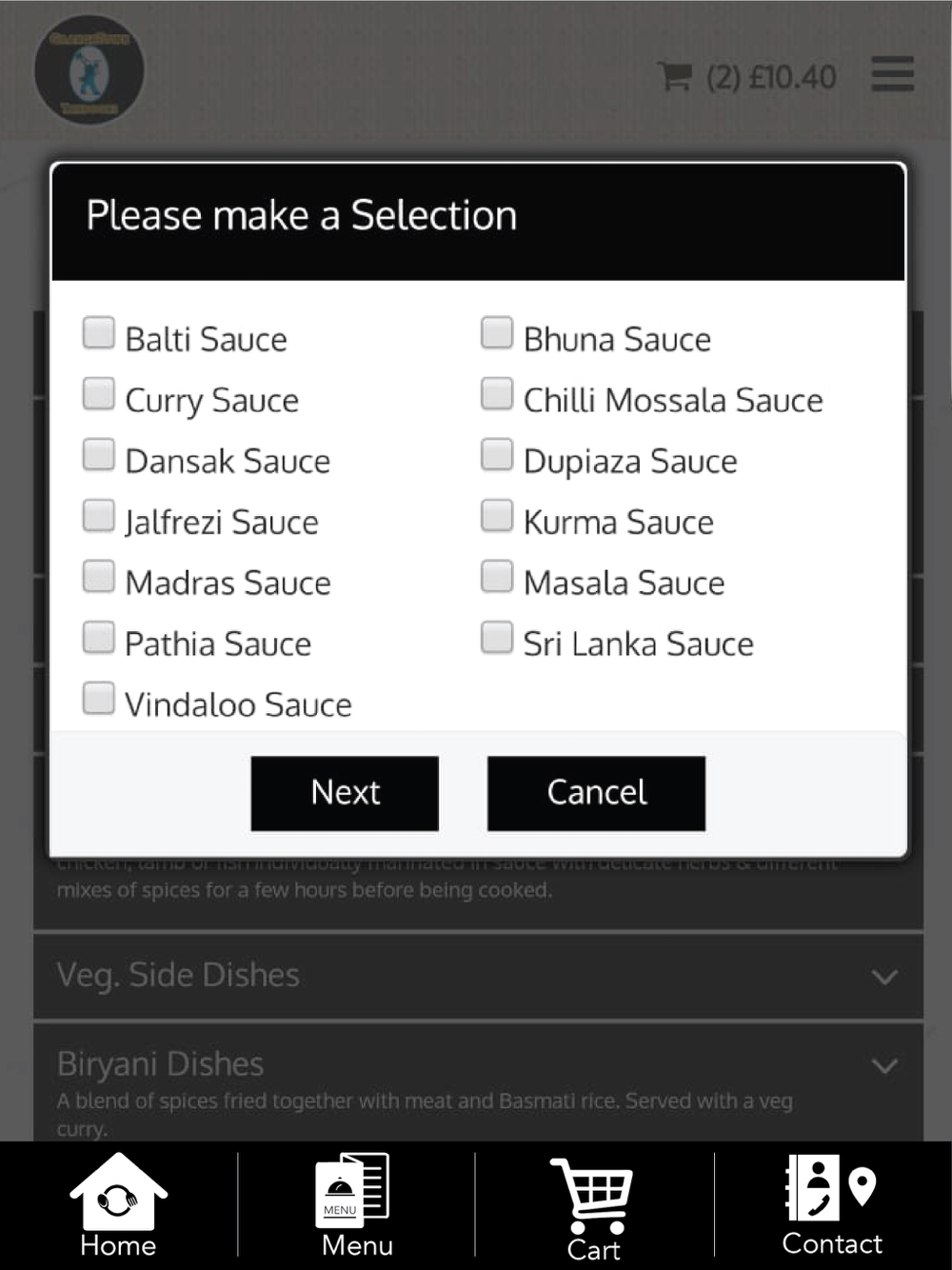
Task: Open the Contact icon in bottom bar
Action: click(x=831, y=1204)
